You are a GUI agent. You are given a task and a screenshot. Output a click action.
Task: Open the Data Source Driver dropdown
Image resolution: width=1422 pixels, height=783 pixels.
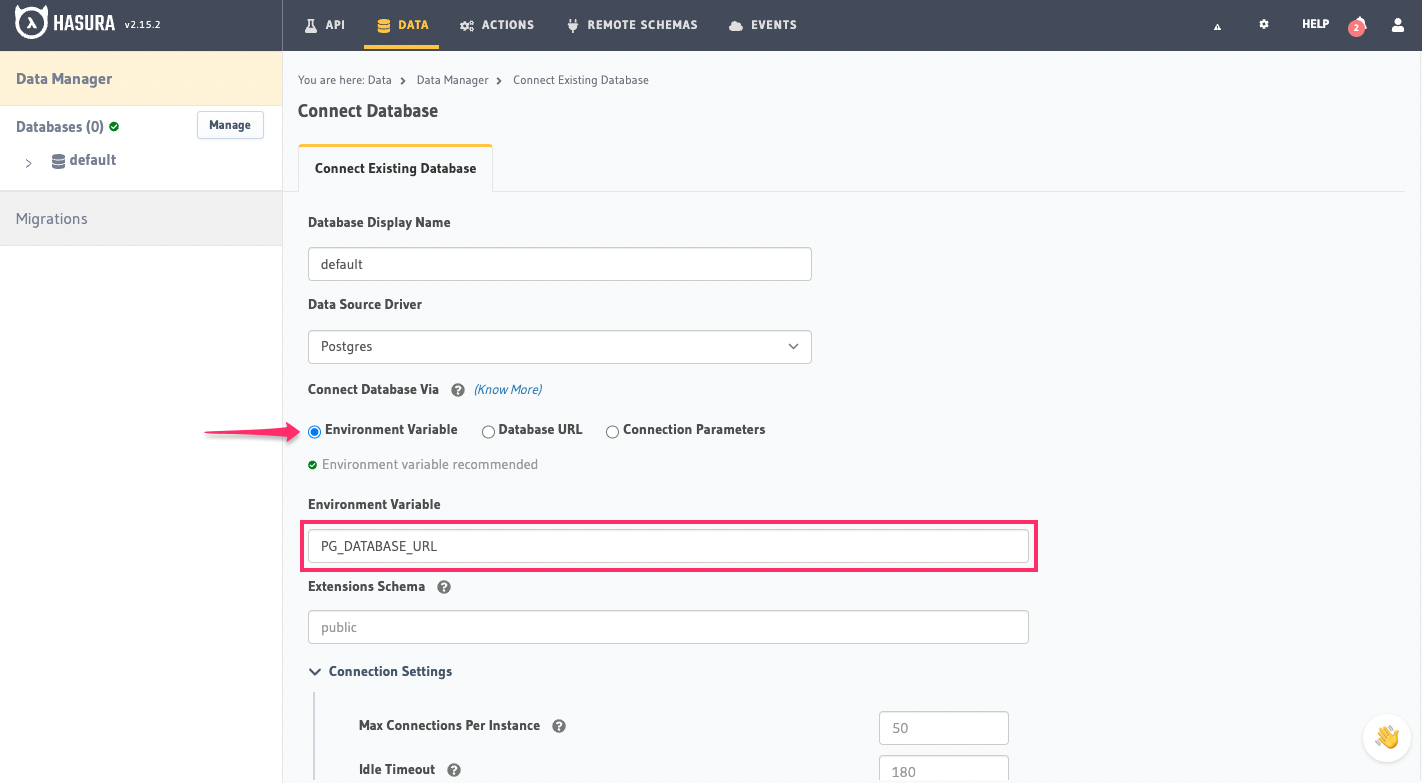(559, 347)
